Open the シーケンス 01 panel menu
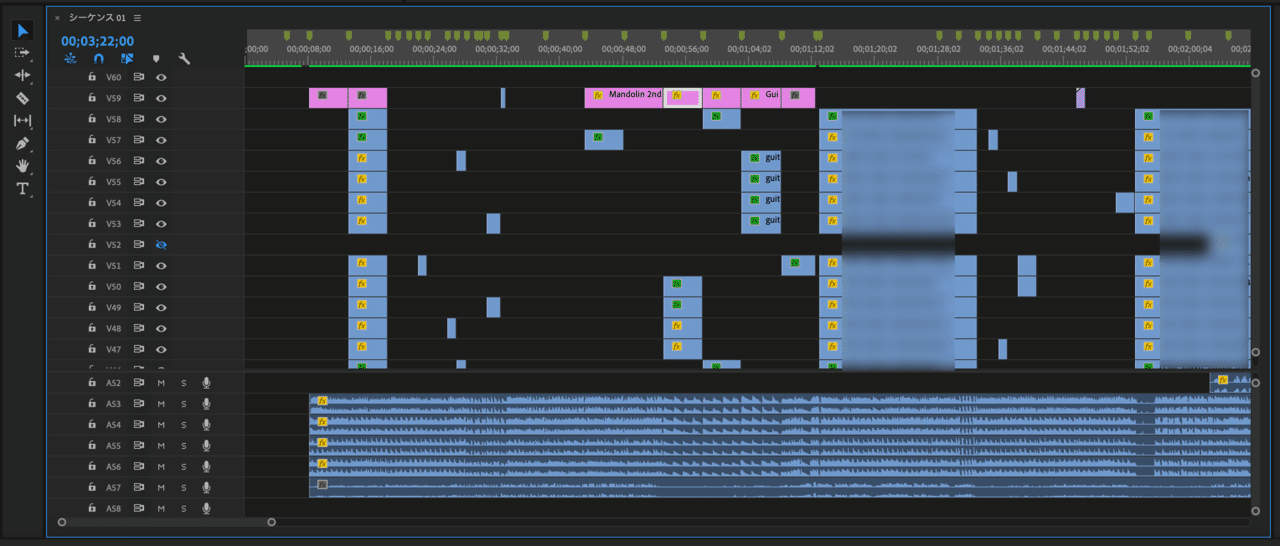1280x546 pixels. coord(137,18)
